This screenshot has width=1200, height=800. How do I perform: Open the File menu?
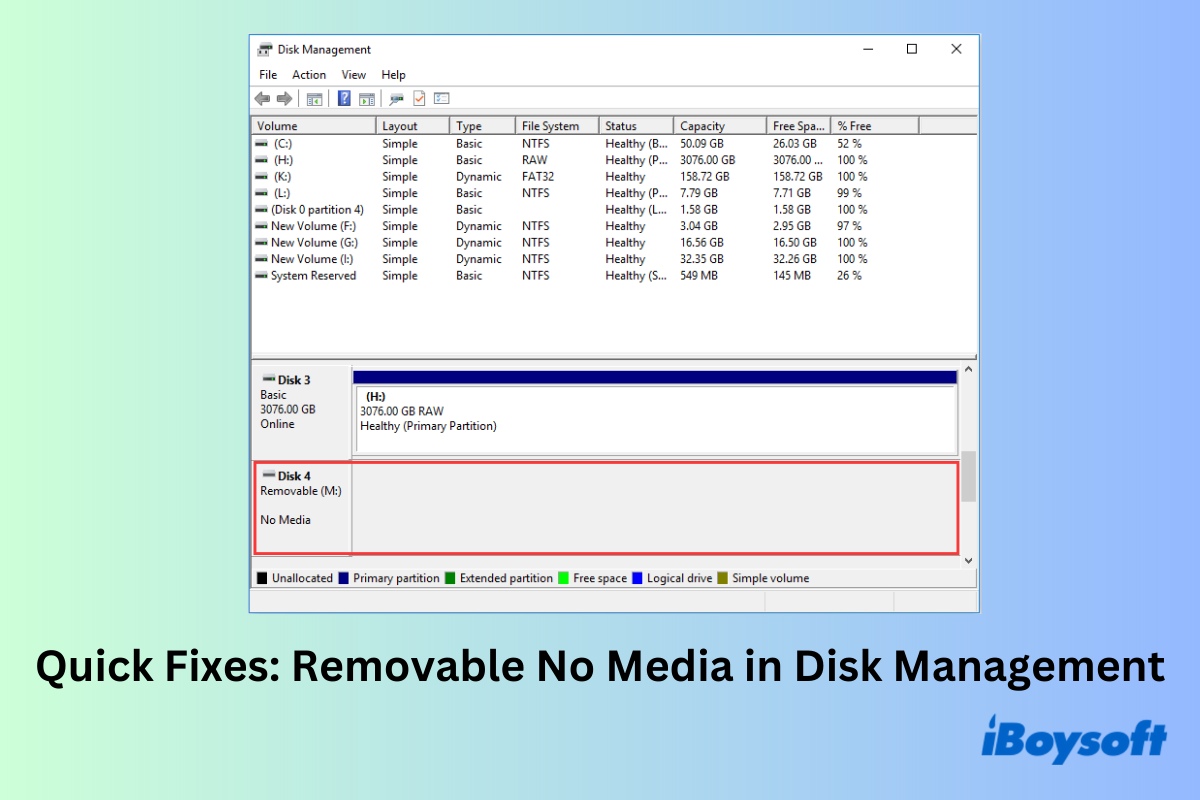tap(267, 74)
